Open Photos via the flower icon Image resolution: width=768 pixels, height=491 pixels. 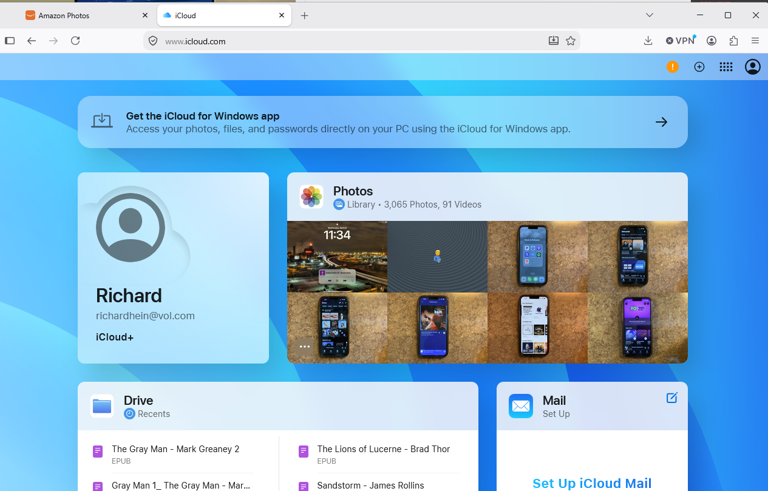[x=312, y=197]
